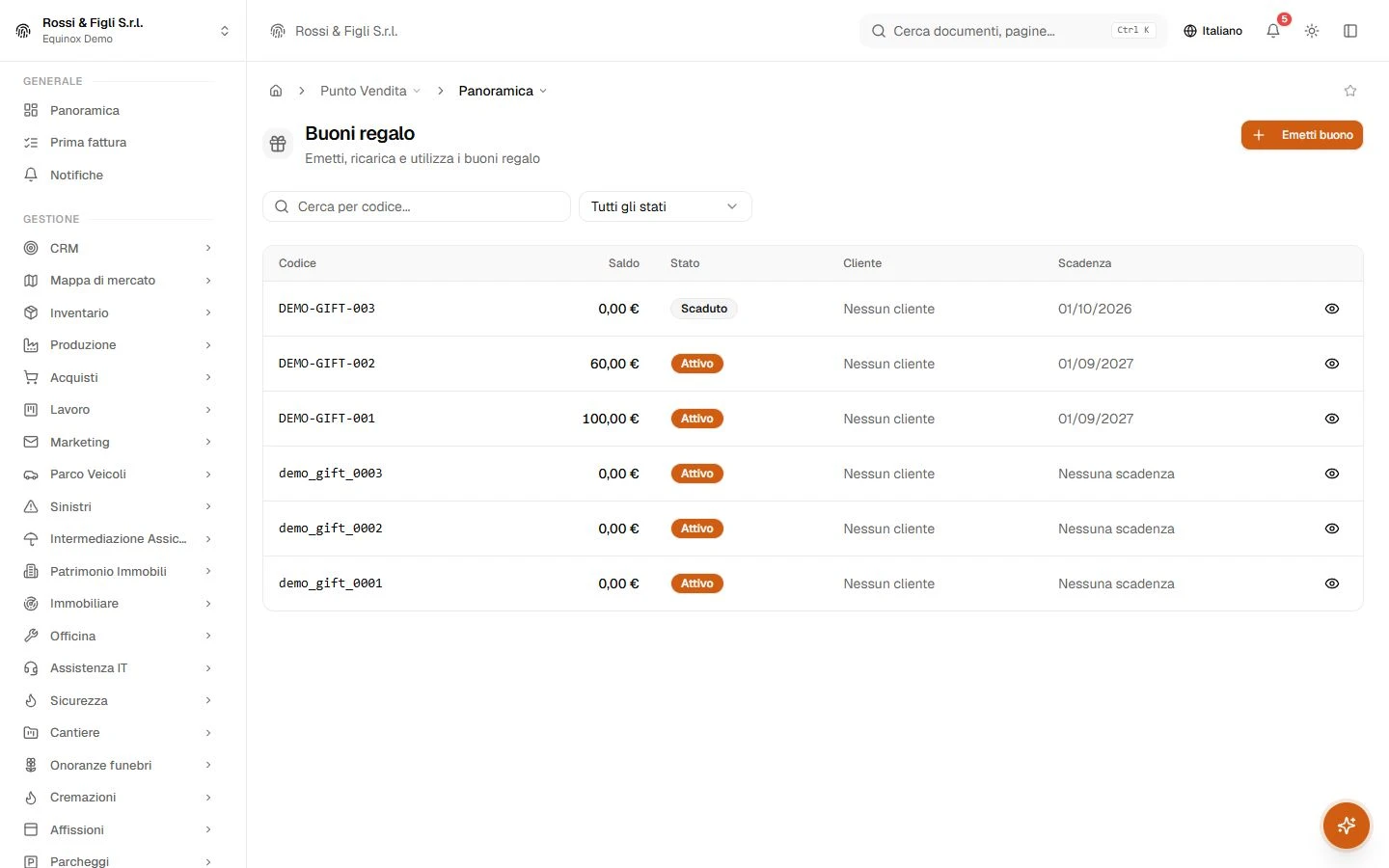
Task: Open the Rossi & Figli company switcher
Action: coord(123,31)
